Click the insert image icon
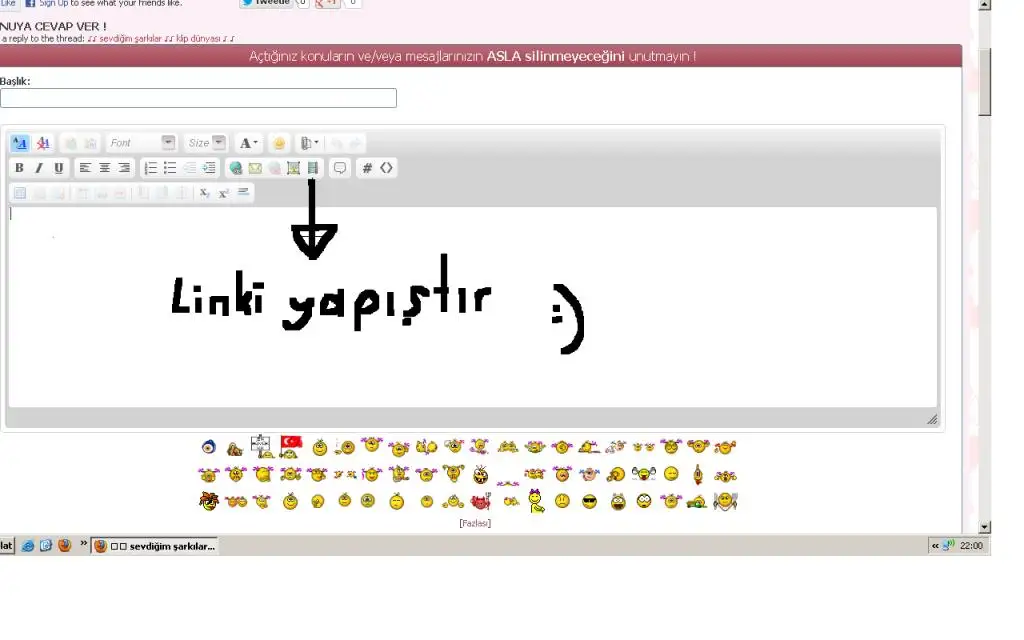Screen dimensions: 1024x640 294,168
